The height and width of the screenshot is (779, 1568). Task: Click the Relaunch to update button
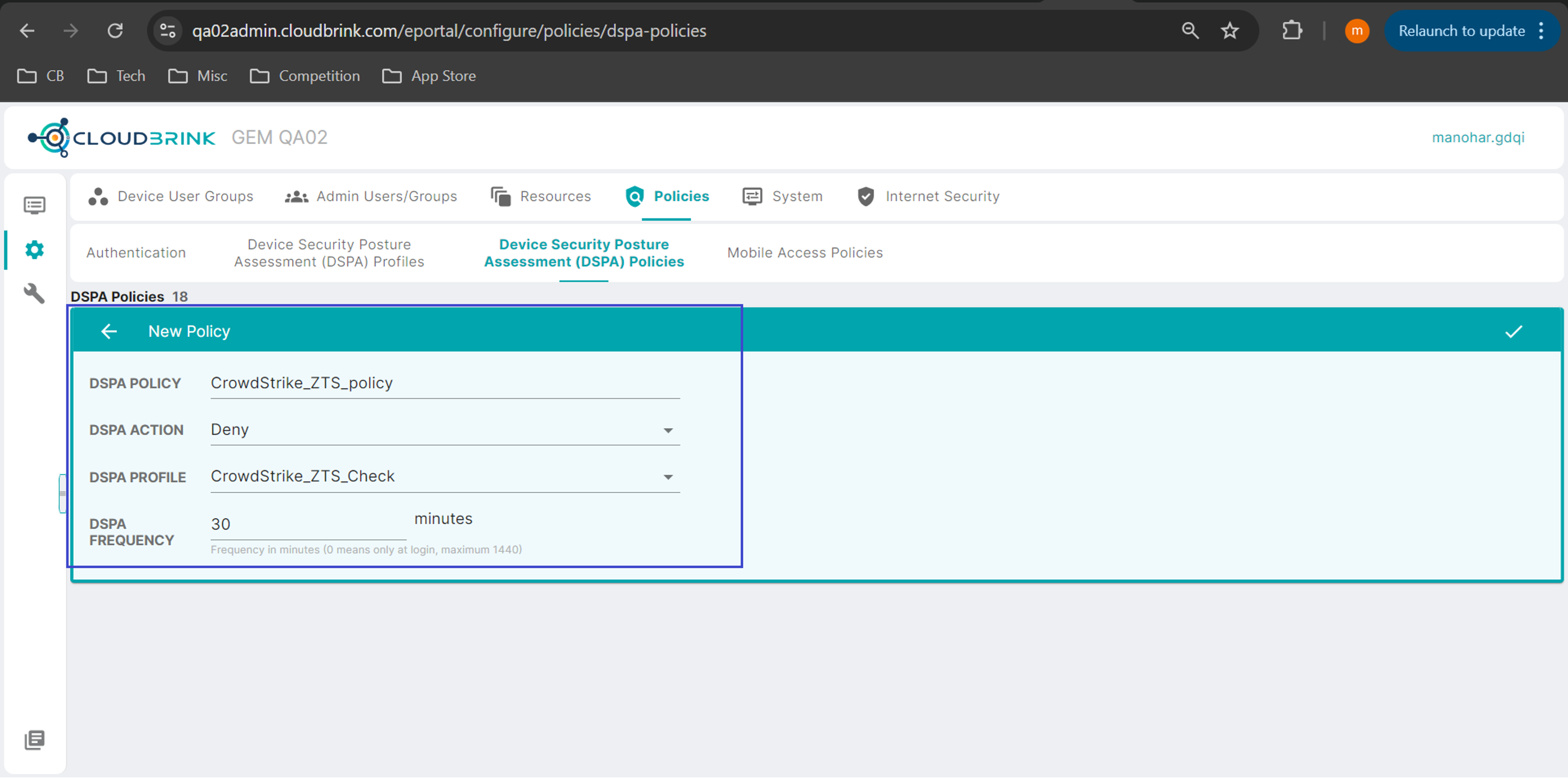(x=1461, y=31)
